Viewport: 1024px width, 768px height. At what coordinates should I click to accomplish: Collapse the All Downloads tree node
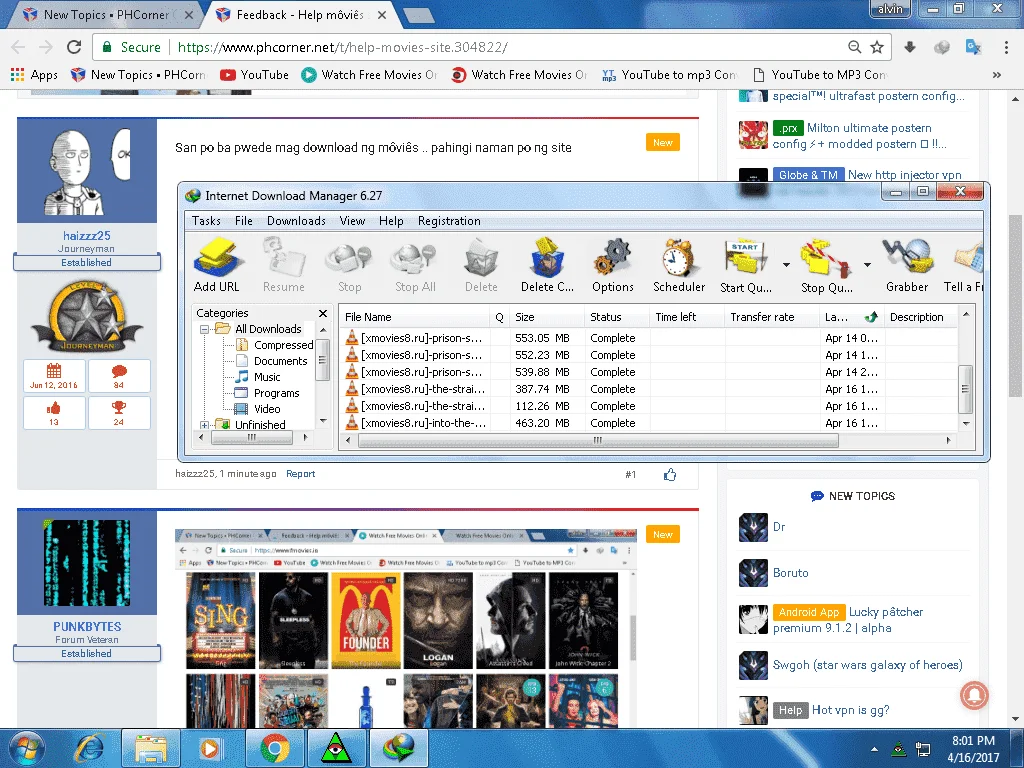pyautogui.click(x=204, y=329)
